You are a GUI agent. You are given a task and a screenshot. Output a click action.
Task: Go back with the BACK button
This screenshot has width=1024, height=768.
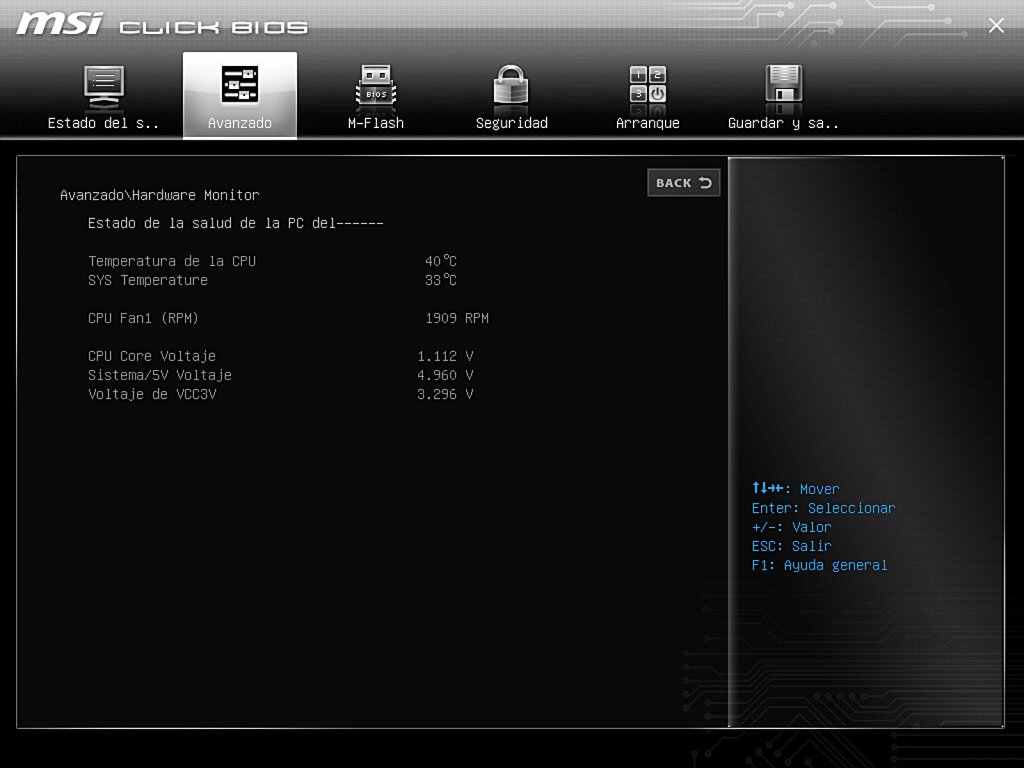[684, 183]
